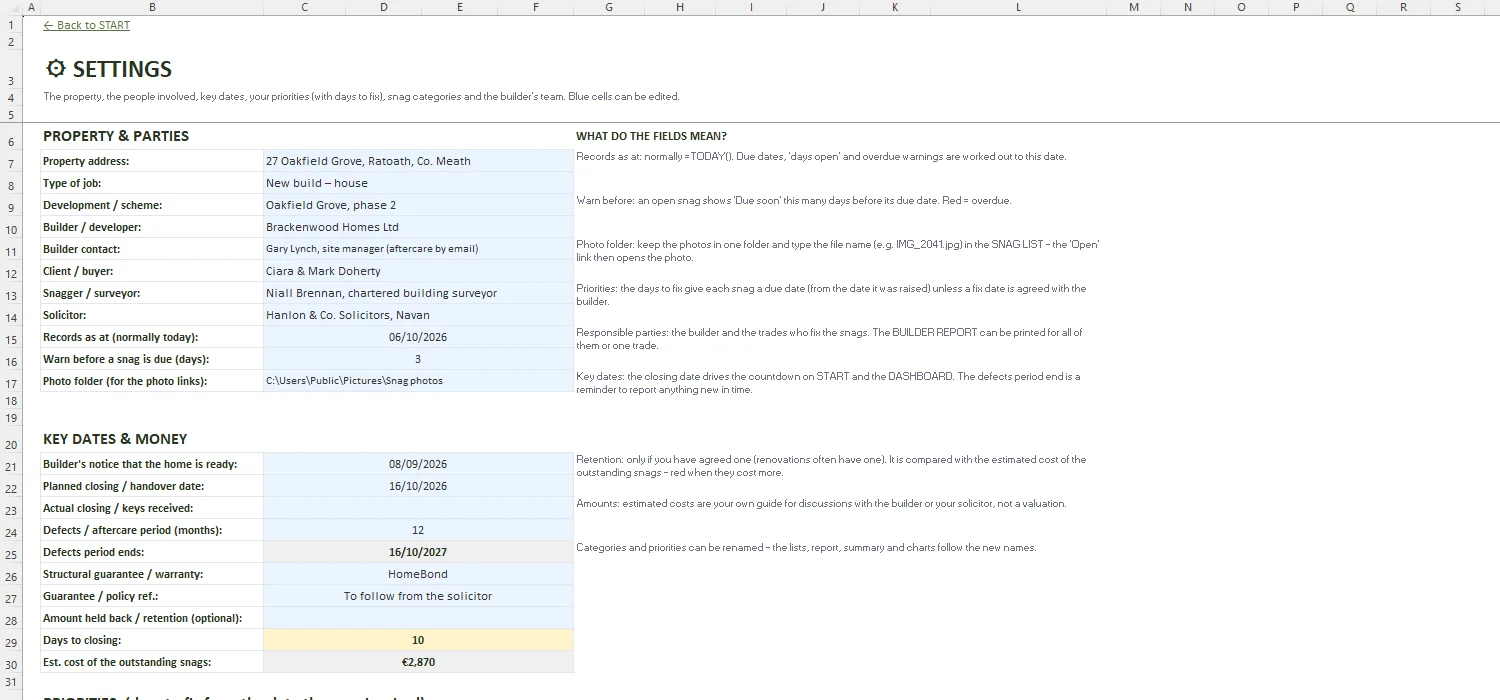Select the Builder contact cell 'Gary Lynch, site manager'
The height and width of the screenshot is (700, 1500).
[x=418, y=249]
